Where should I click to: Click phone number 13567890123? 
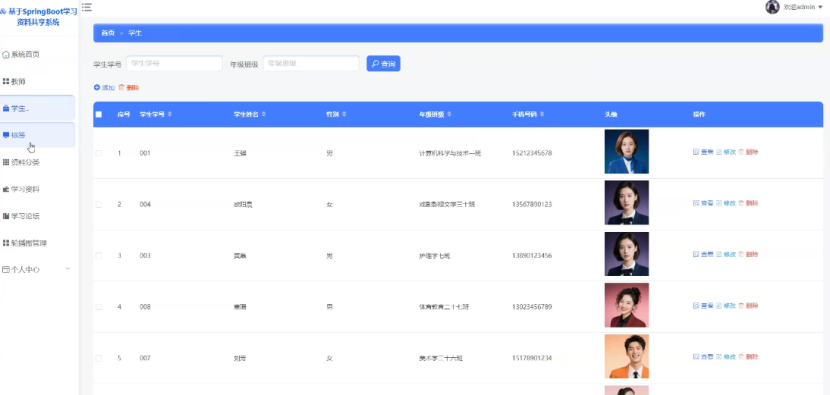click(x=532, y=204)
